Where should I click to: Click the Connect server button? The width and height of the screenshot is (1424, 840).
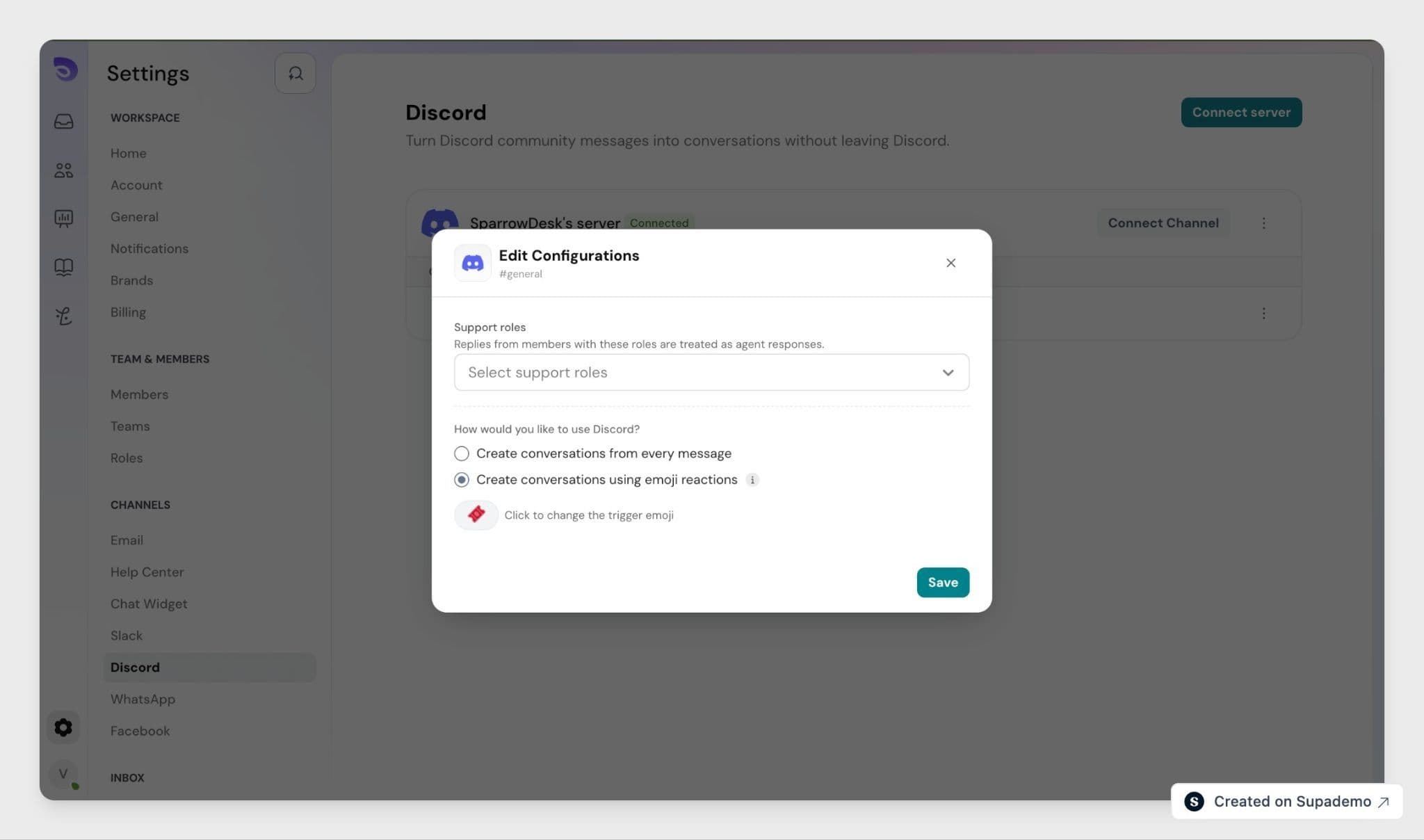pyautogui.click(x=1241, y=112)
